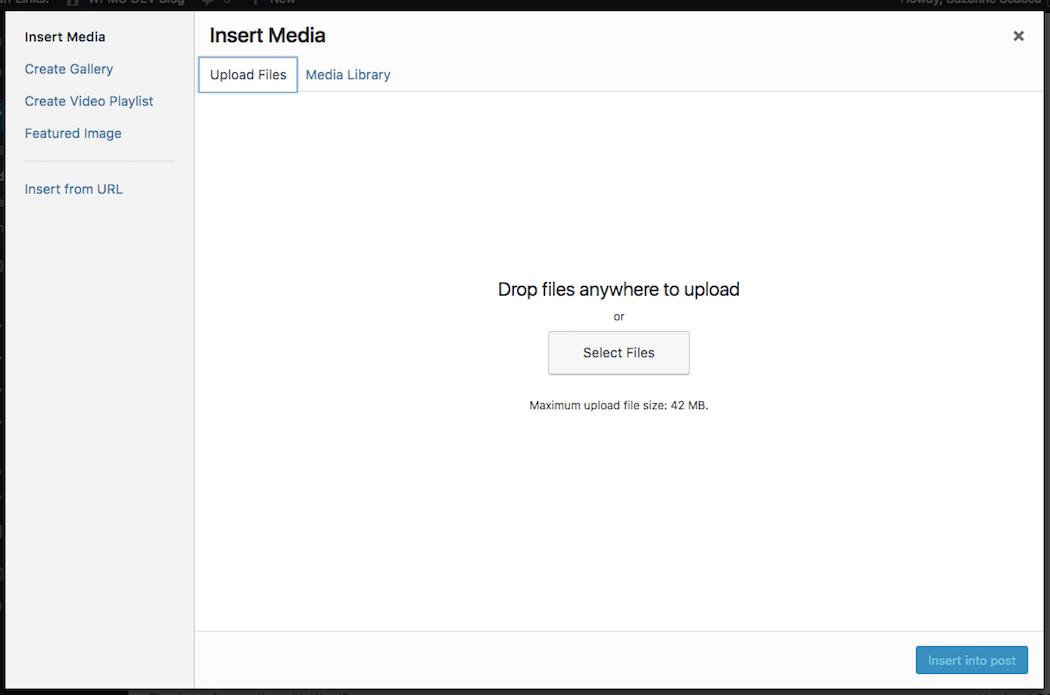This screenshot has height=695, width=1050.
Task: Open the Howdy, Suzanne Scacca account menu
Action: (x=970, y=3)
